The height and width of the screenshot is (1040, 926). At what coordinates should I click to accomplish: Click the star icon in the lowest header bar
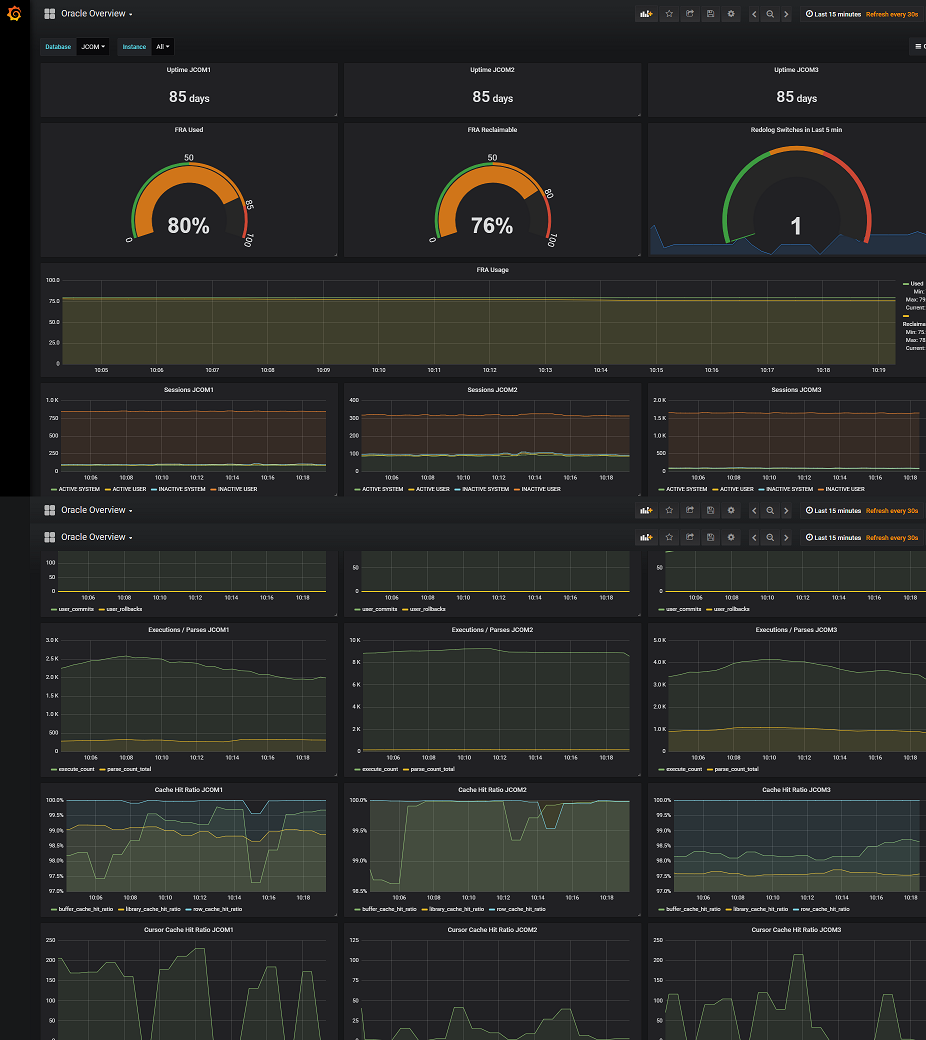point(669,537)
